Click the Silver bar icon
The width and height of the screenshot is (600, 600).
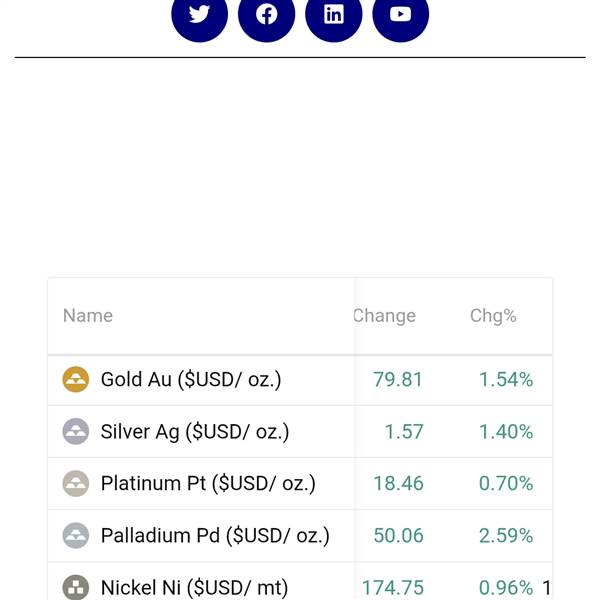[76, 432]
